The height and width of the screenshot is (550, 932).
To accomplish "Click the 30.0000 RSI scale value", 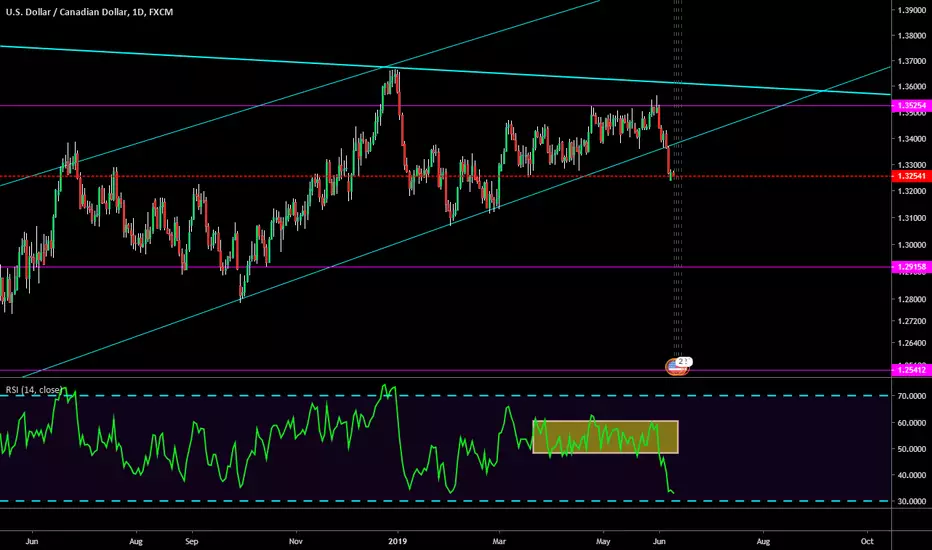I will 912,502.
